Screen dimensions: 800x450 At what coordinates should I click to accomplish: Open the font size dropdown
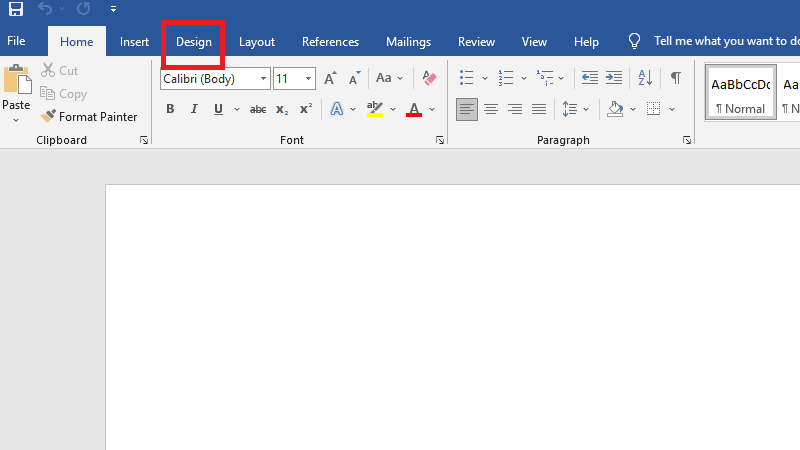tap(309, 78)
